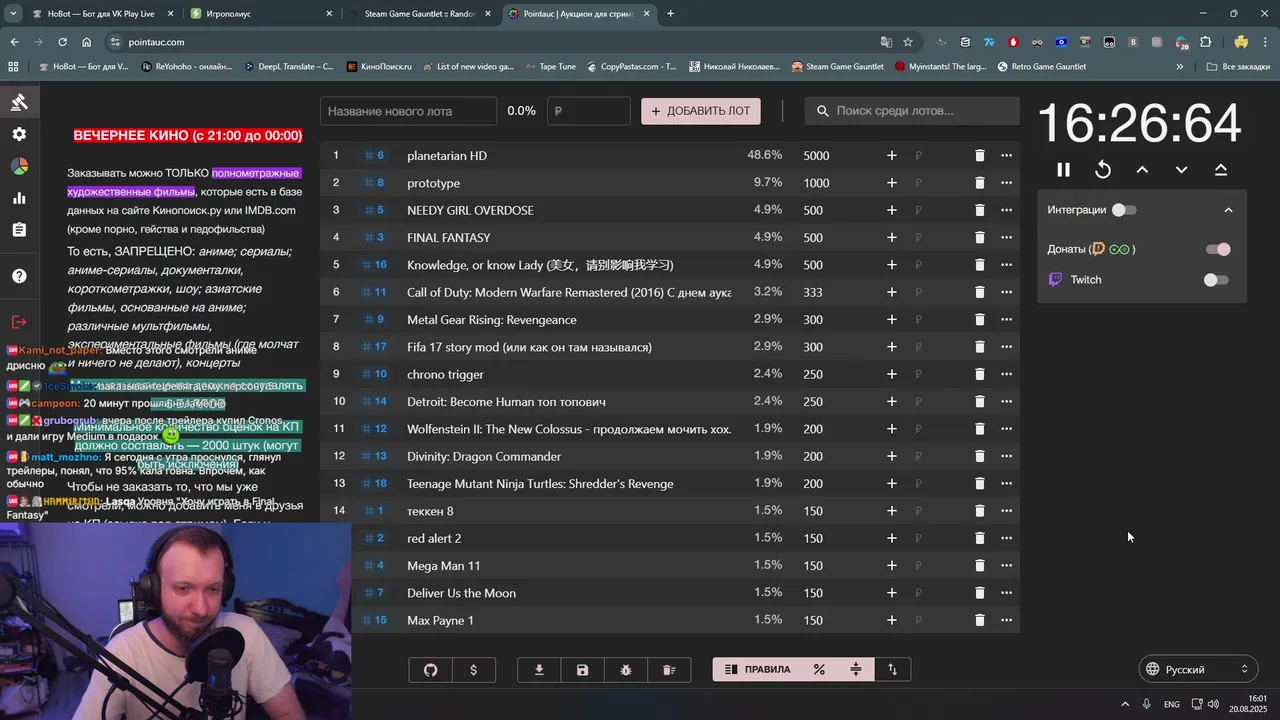
Task: Add to FINAL FANTASY lot with plus
Action: tap(892, 238)
